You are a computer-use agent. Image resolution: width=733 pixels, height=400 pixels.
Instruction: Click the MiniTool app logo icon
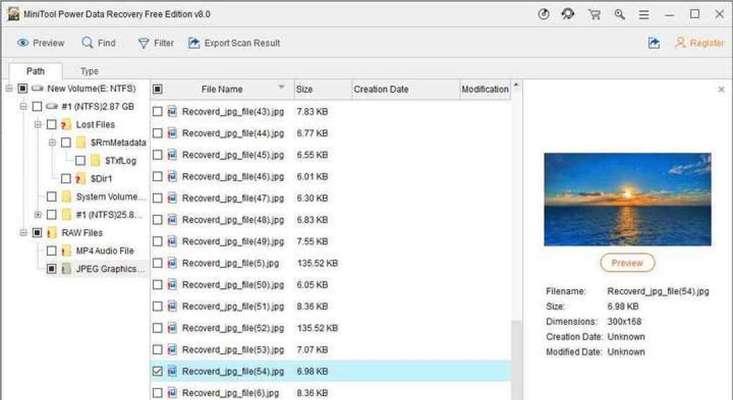click(x=14, y=14)
